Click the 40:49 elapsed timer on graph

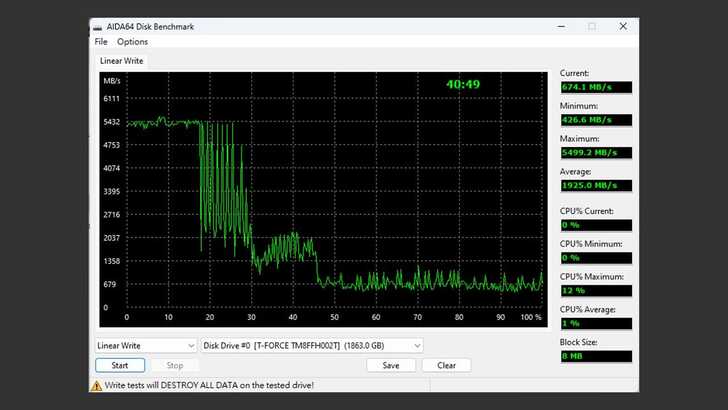point(463,84)
